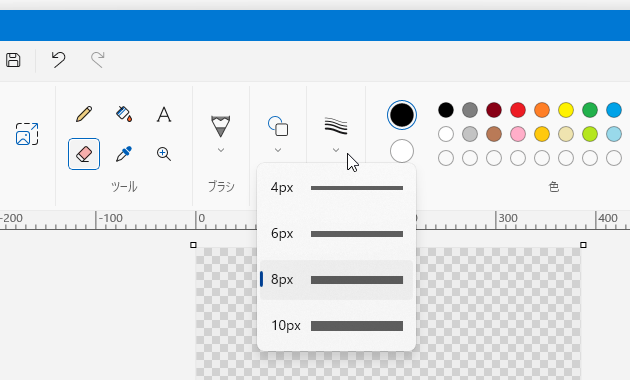Pick the orange palette swatch
Image resolution: width=630 pixels, height=380 pixels.
point(542,110)
